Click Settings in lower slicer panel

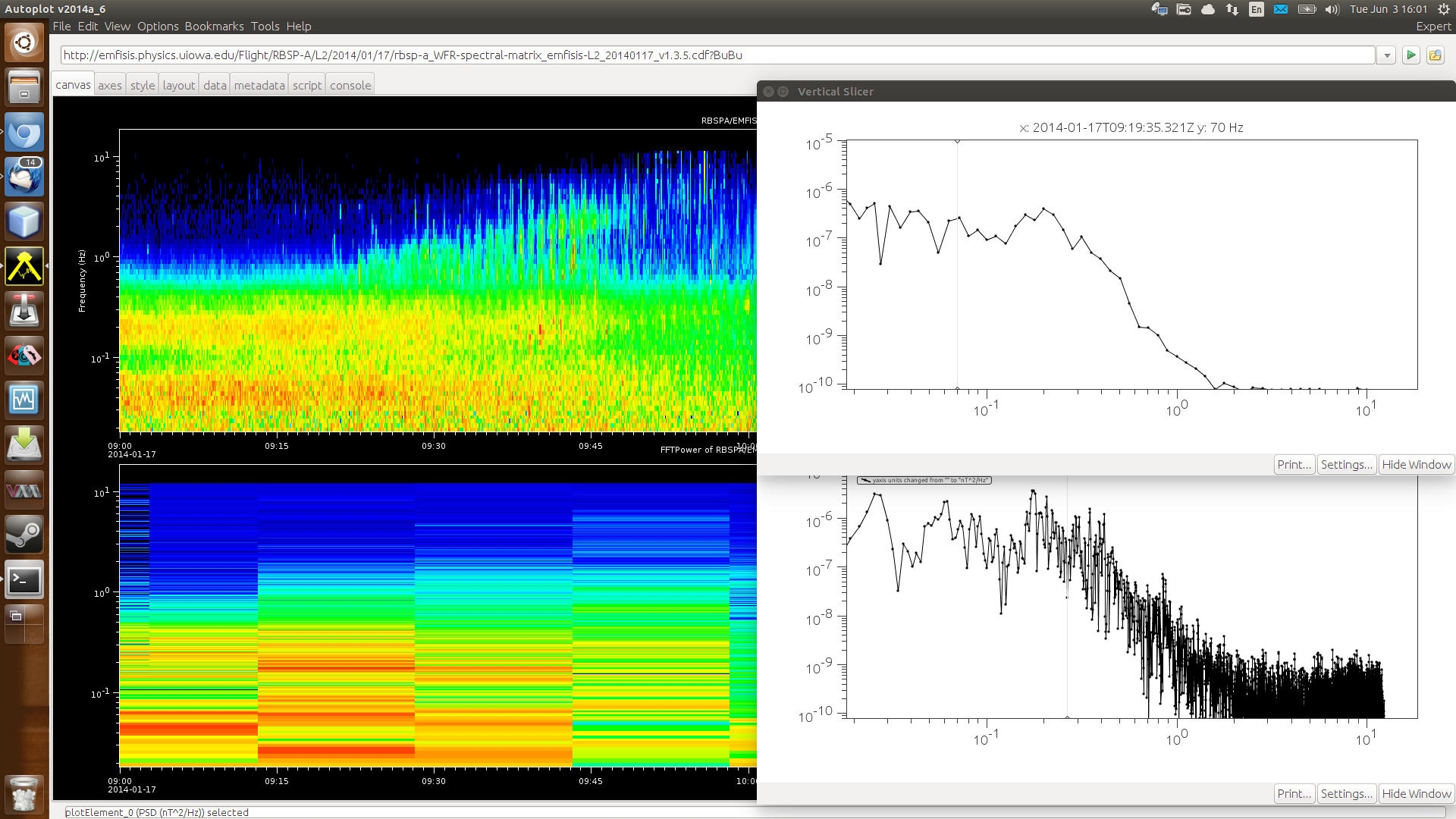tap(1346, 794)
